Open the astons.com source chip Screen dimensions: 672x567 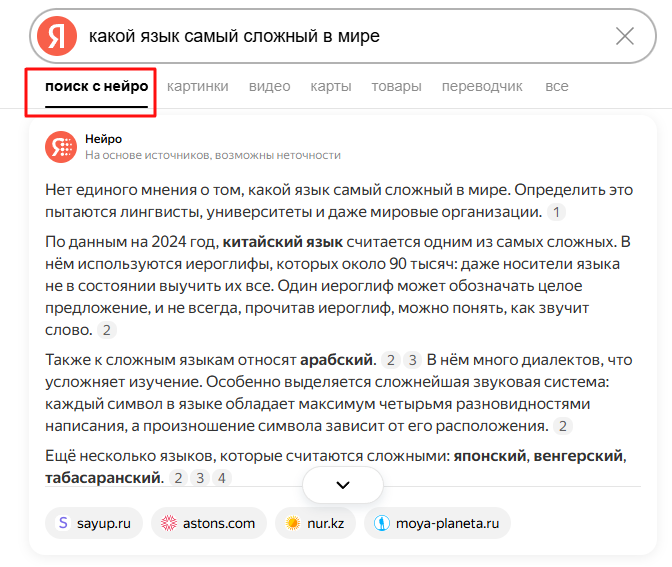[209, 523]
